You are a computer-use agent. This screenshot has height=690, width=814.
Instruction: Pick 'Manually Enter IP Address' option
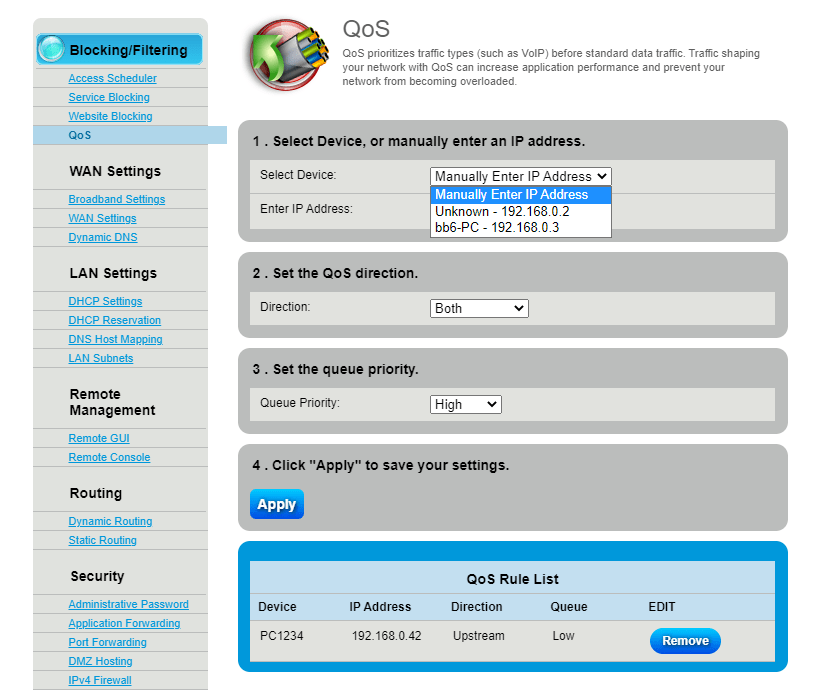(512, 195)
